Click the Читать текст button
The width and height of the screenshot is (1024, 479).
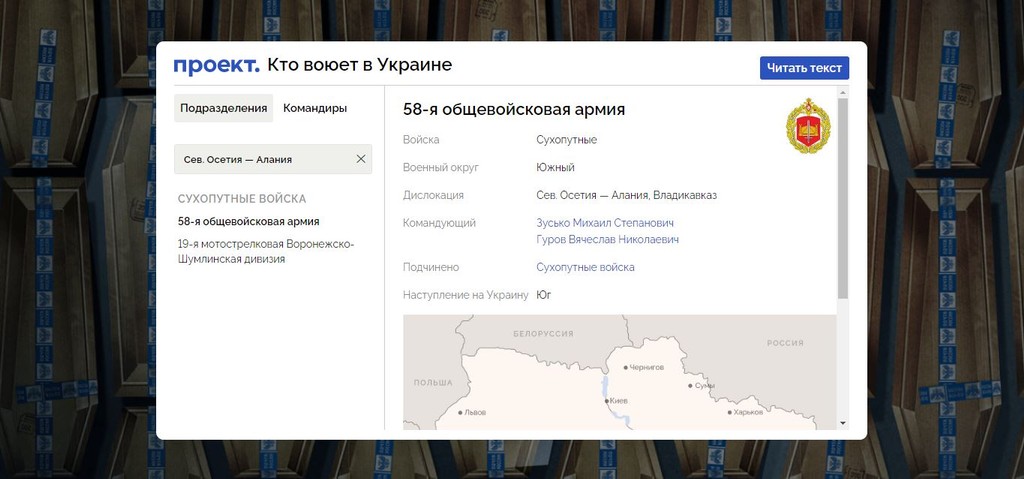(804, 68)
